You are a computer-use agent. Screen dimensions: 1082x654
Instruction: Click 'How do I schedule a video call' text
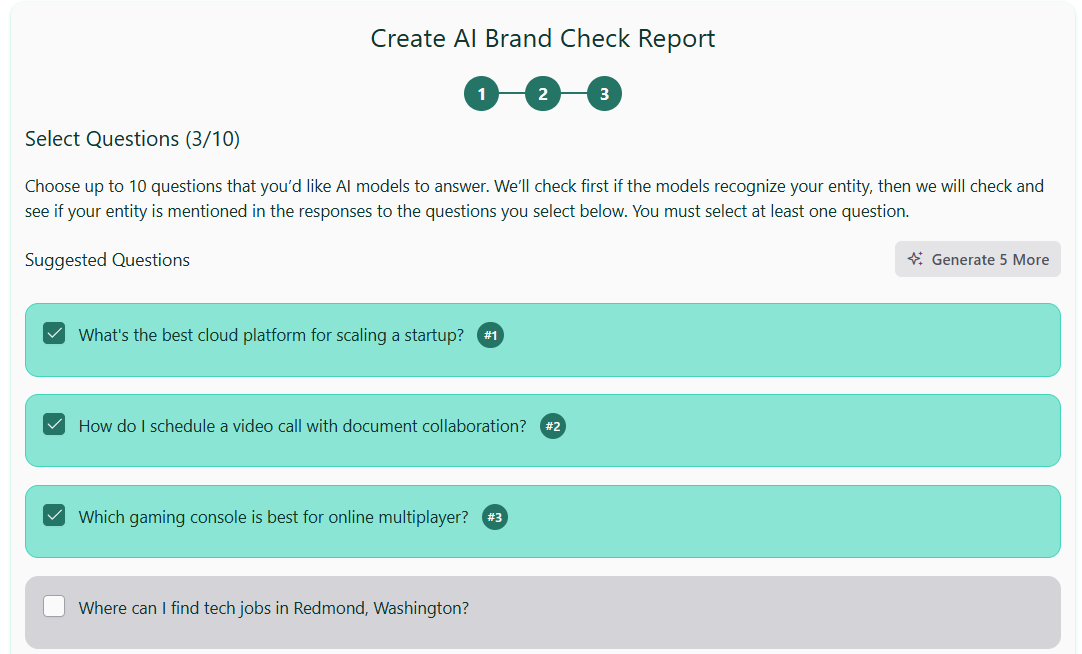click(302, 426)
